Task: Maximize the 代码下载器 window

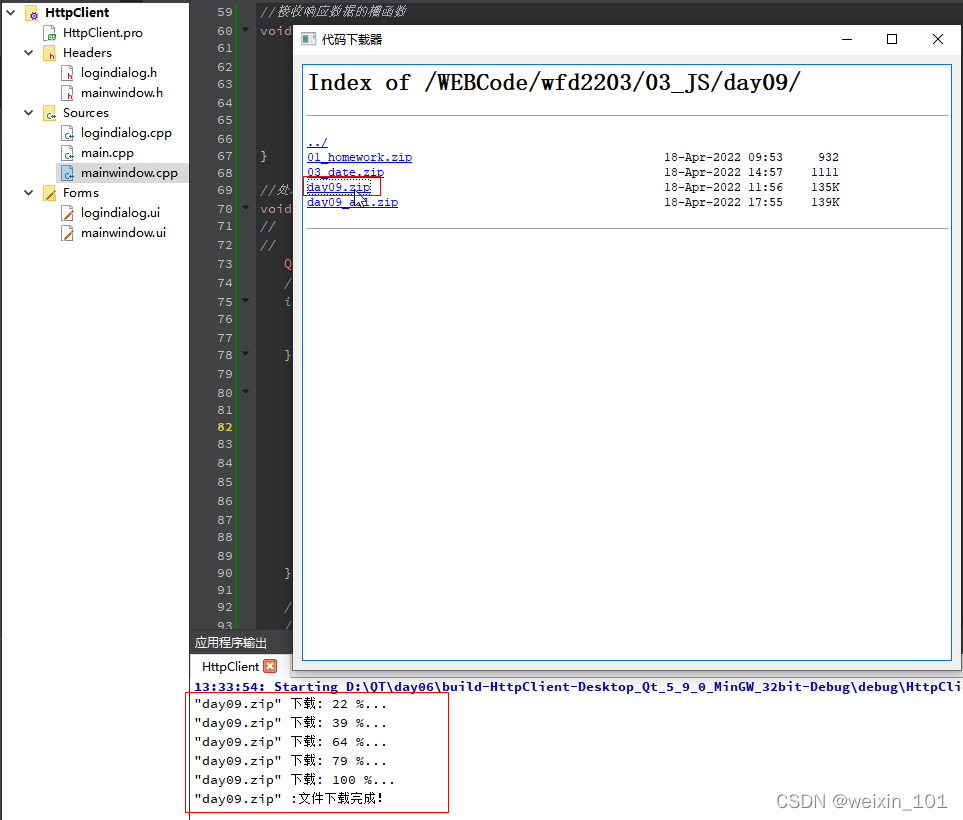Action: (892, 39)
